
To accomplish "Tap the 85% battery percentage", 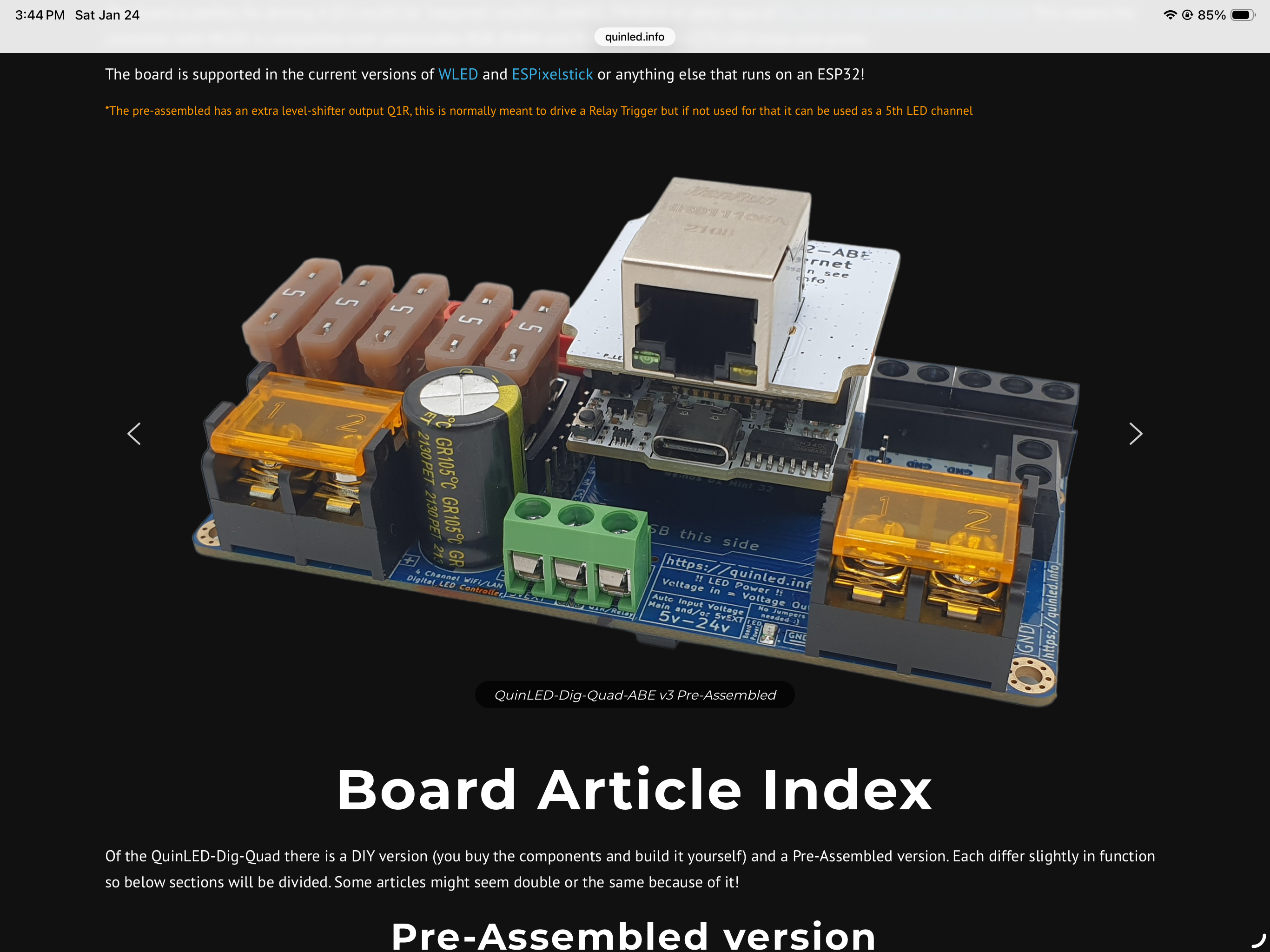I will tap(1211, 15).
